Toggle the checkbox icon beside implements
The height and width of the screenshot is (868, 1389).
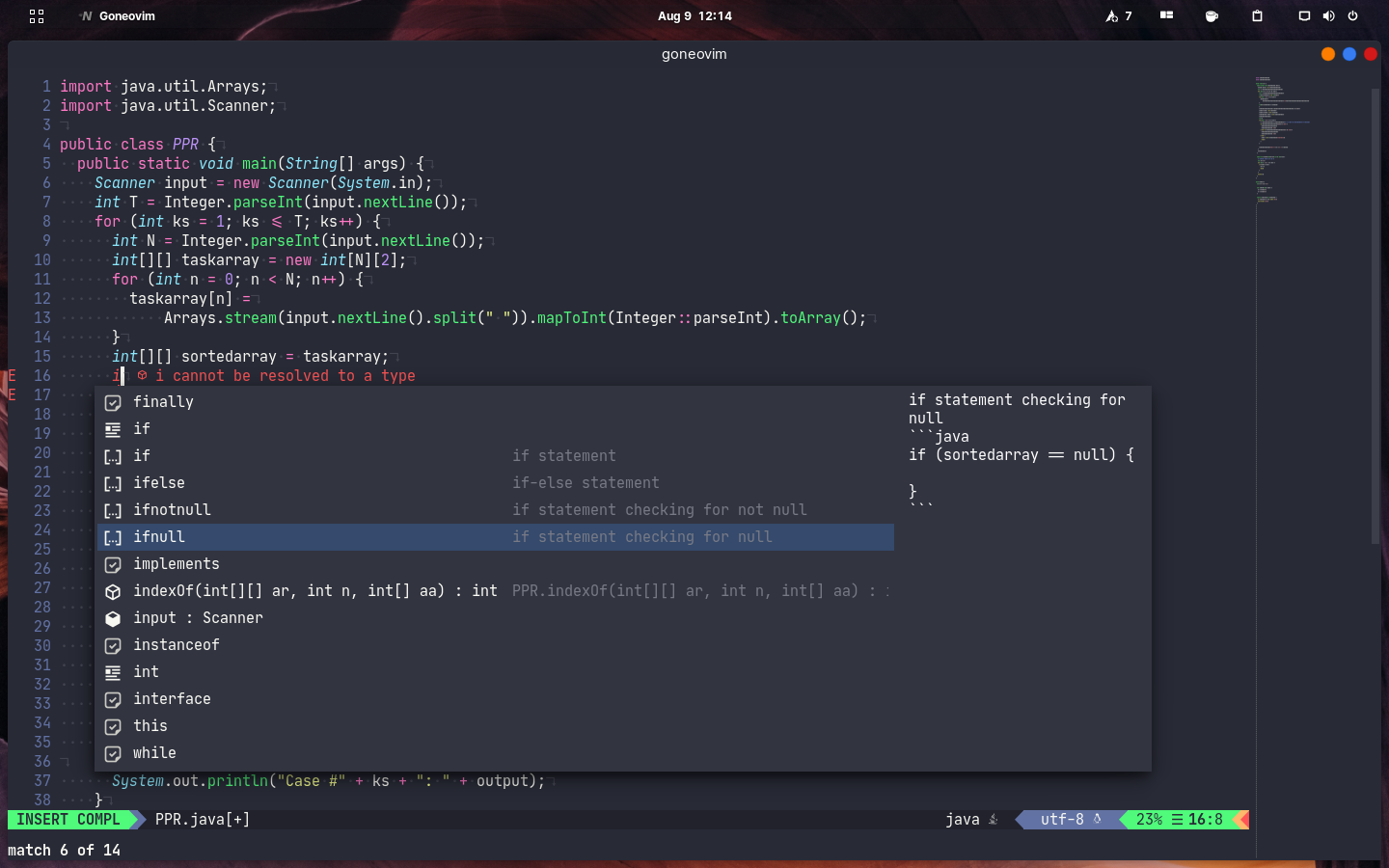pos(112,563)
